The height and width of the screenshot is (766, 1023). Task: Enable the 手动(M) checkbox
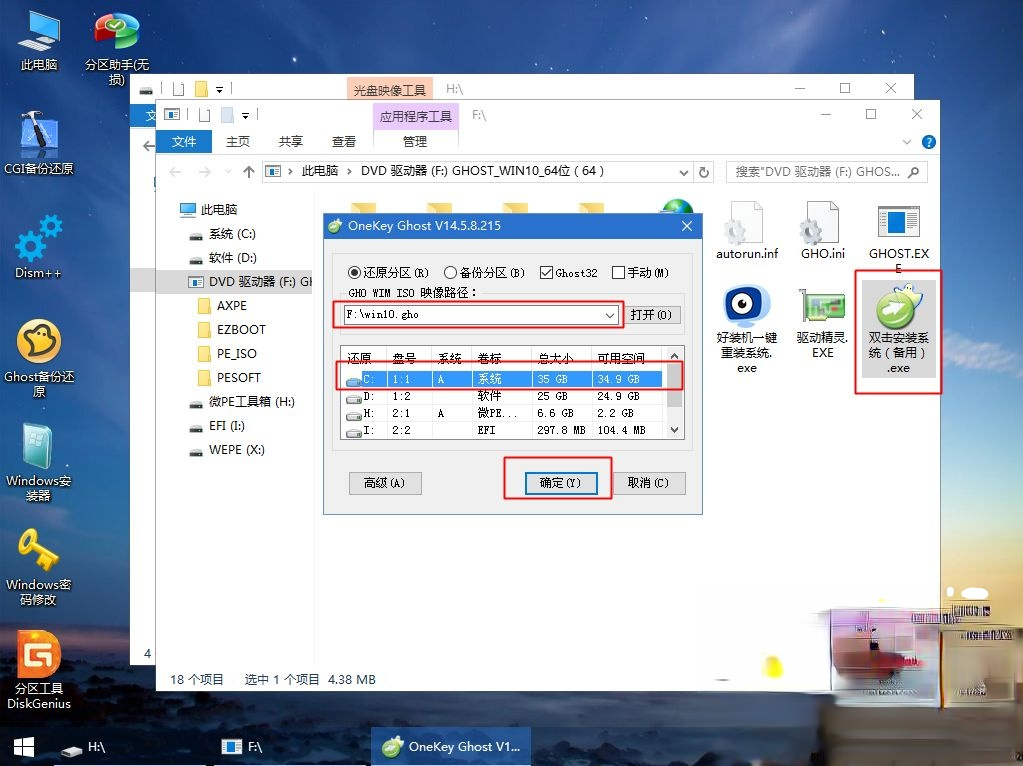tap(640, 273)
